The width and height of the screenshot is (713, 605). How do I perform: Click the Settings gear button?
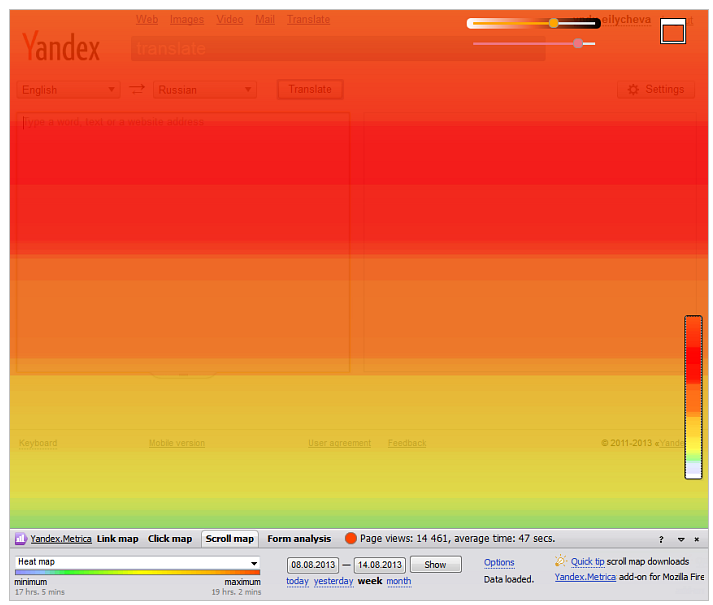click(656, 90)
